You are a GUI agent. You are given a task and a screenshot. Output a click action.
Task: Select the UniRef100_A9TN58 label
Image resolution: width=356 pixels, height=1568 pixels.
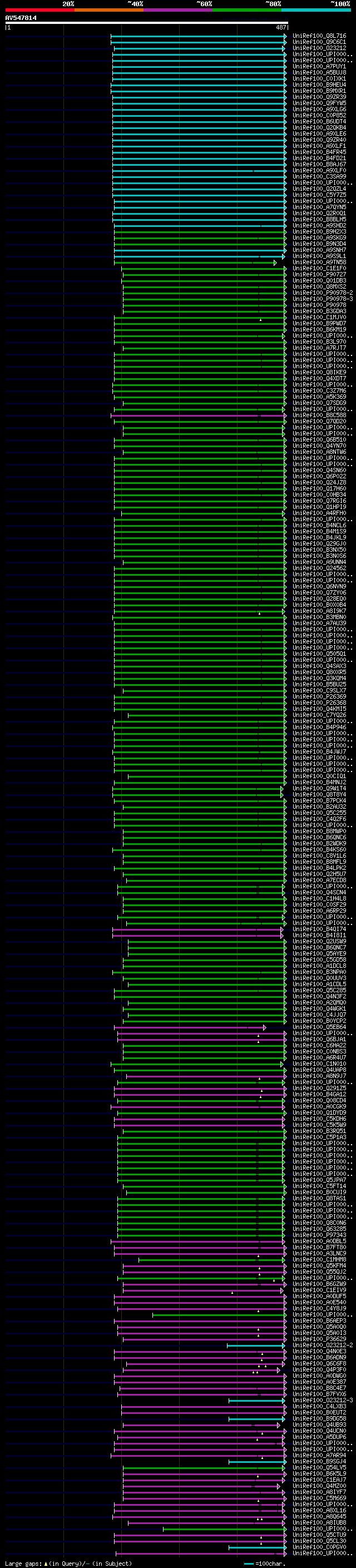coord(319,263)
